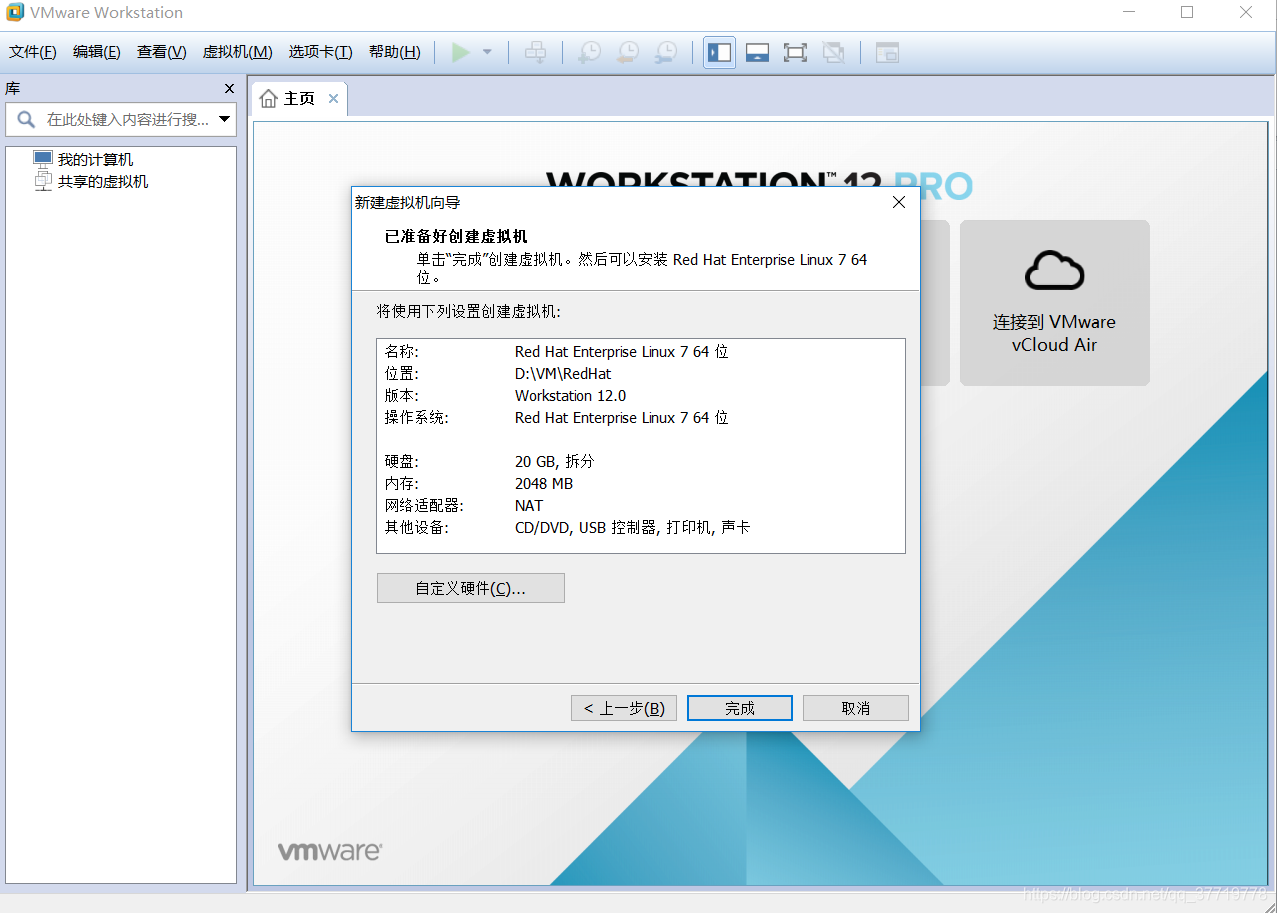This screenshot has width=1277, height=913.
Task: Click the 名称 row Red Hat value
Action: point(622,351)
